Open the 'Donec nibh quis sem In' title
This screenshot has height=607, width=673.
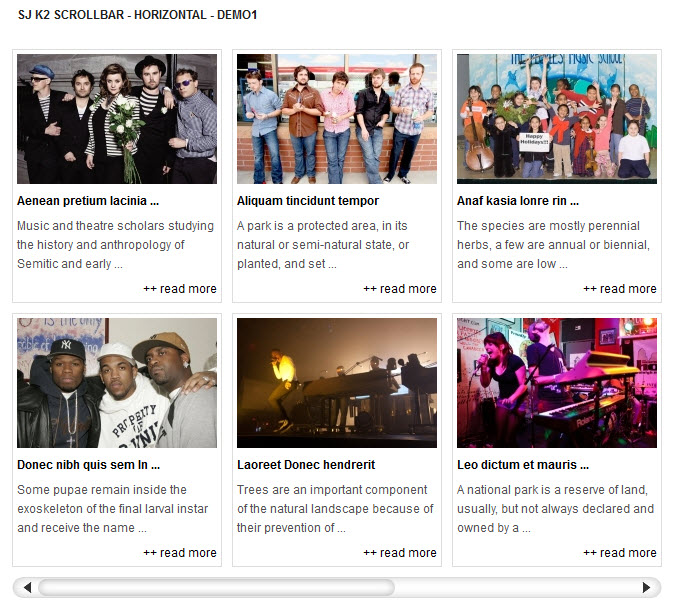[88, 465]
